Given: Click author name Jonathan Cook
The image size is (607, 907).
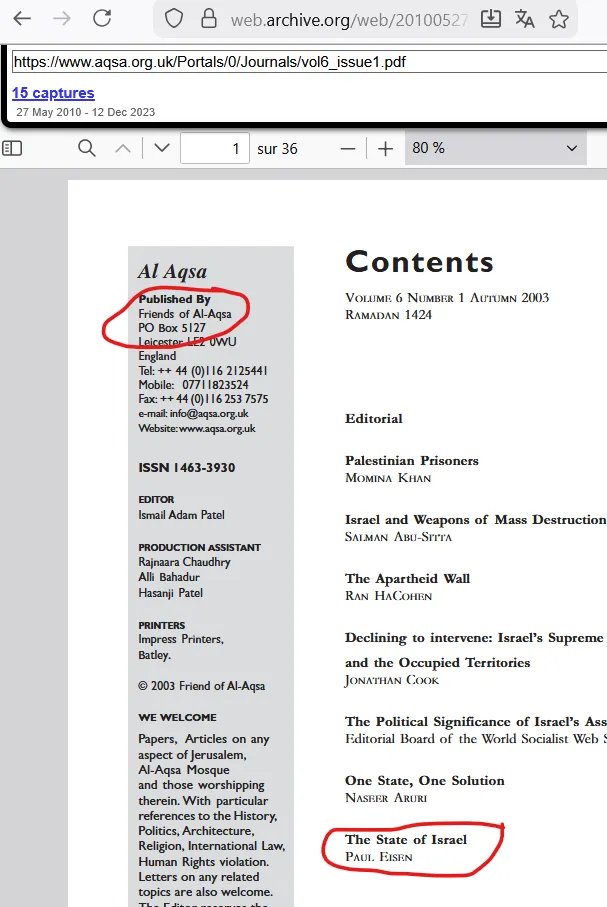Looking at the screenshot, I should (392, 680).
